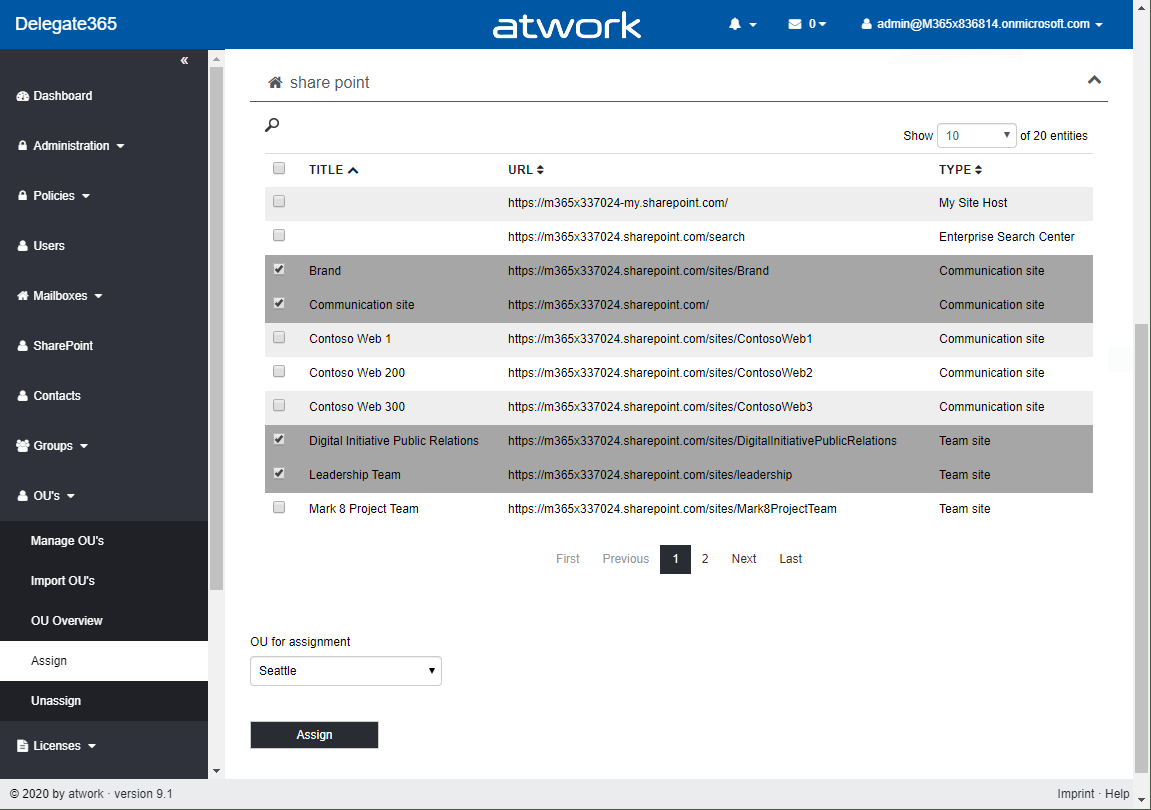1151x810 pixels.
Task: Open the mail envelope icon in header
Action: click(x=795, y=24)
